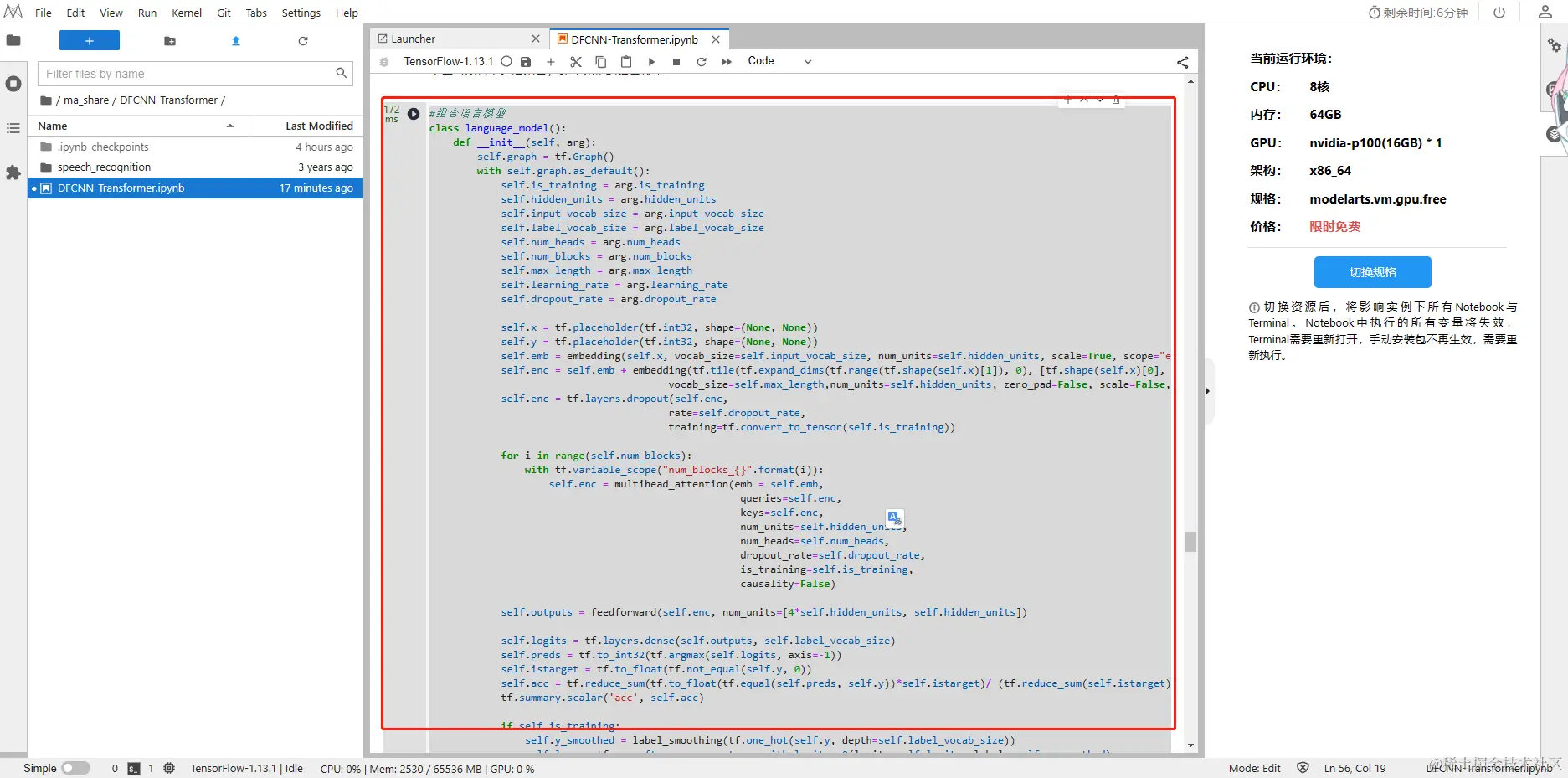
Task: Open the File menu
Action: (x=44, y=13)
